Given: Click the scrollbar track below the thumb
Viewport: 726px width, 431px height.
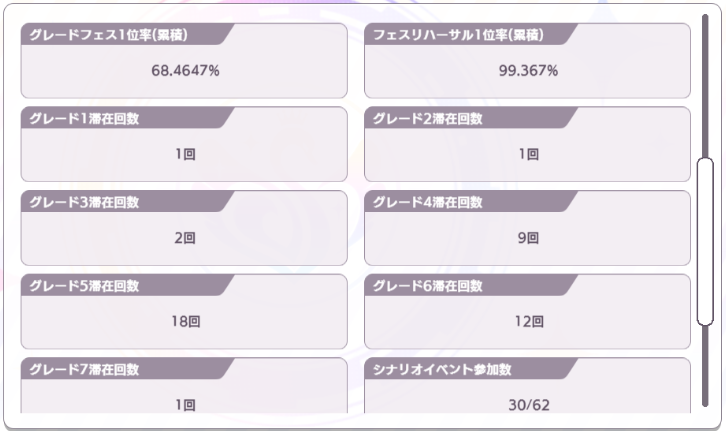Looking at the screenshot, I should coord(705,366).
